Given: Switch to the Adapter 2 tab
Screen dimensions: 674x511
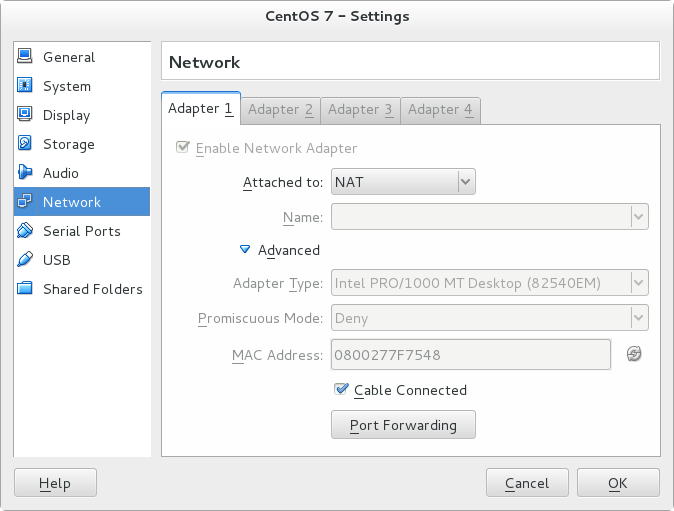Looking at the screenshot, I should pyautogui.click(x=280, y=110).
